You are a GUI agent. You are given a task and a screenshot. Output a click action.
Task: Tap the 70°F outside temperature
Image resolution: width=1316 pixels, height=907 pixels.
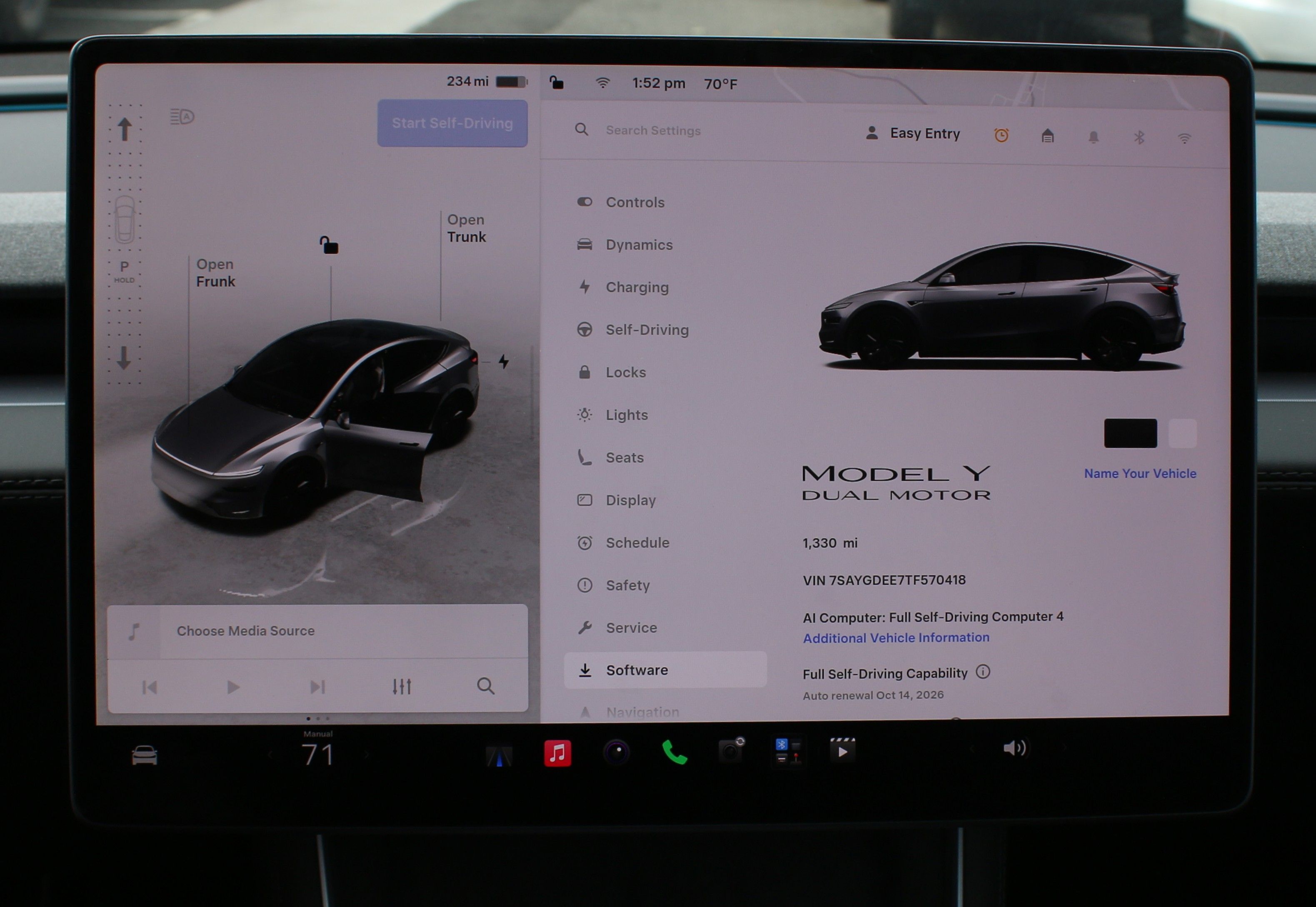[721, 84]
